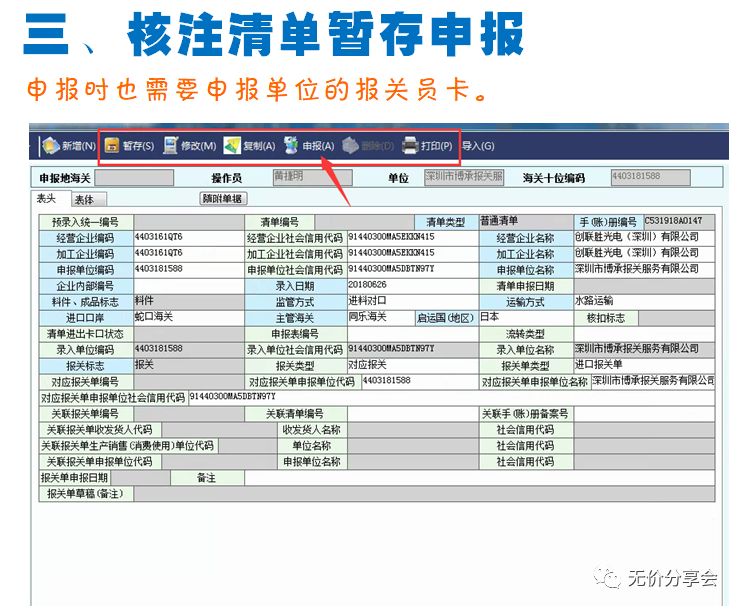Switch to the 表头 tab

(x=47, y=199)
